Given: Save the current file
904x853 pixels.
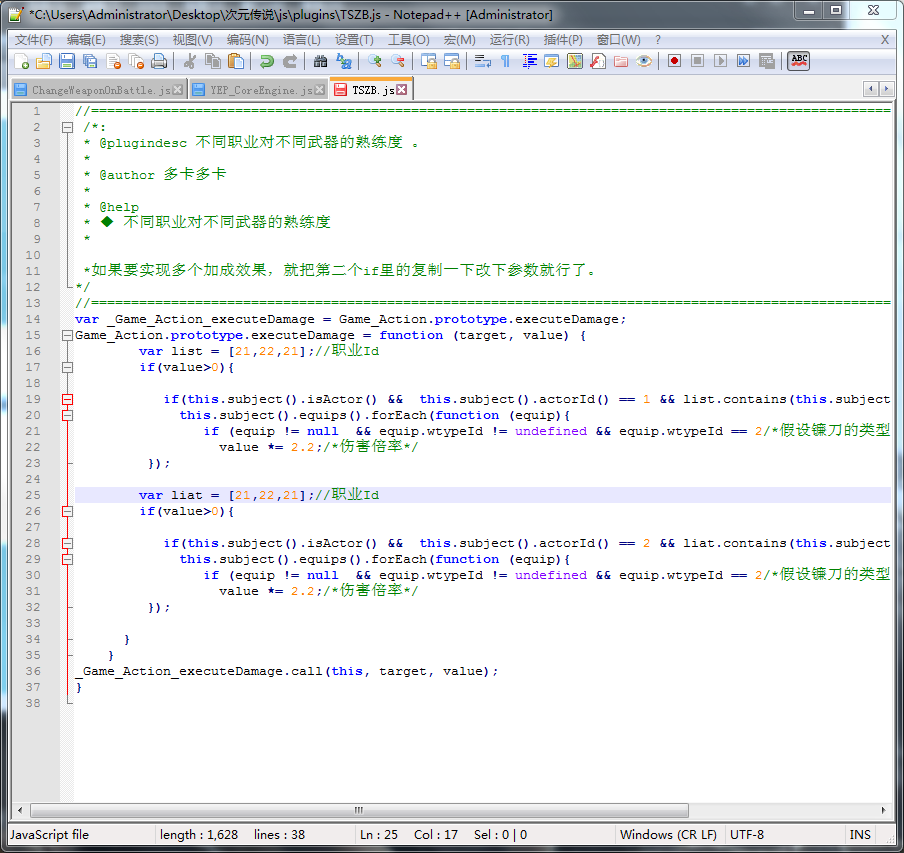Looking at the screenshot, I should pyautogui.click(x=67, y=61).
